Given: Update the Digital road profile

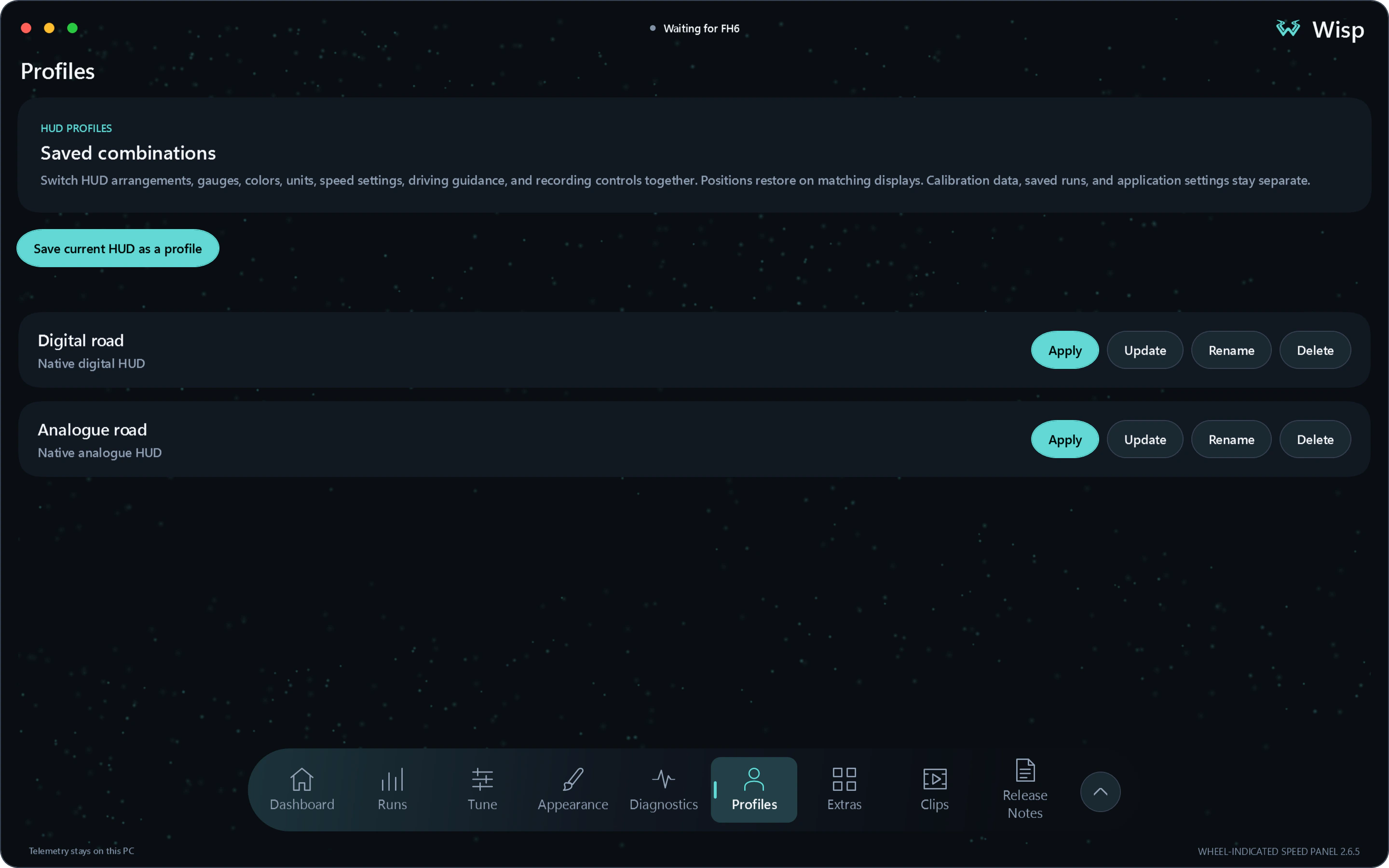Looking at the screenshot, I should (1144, 350).
